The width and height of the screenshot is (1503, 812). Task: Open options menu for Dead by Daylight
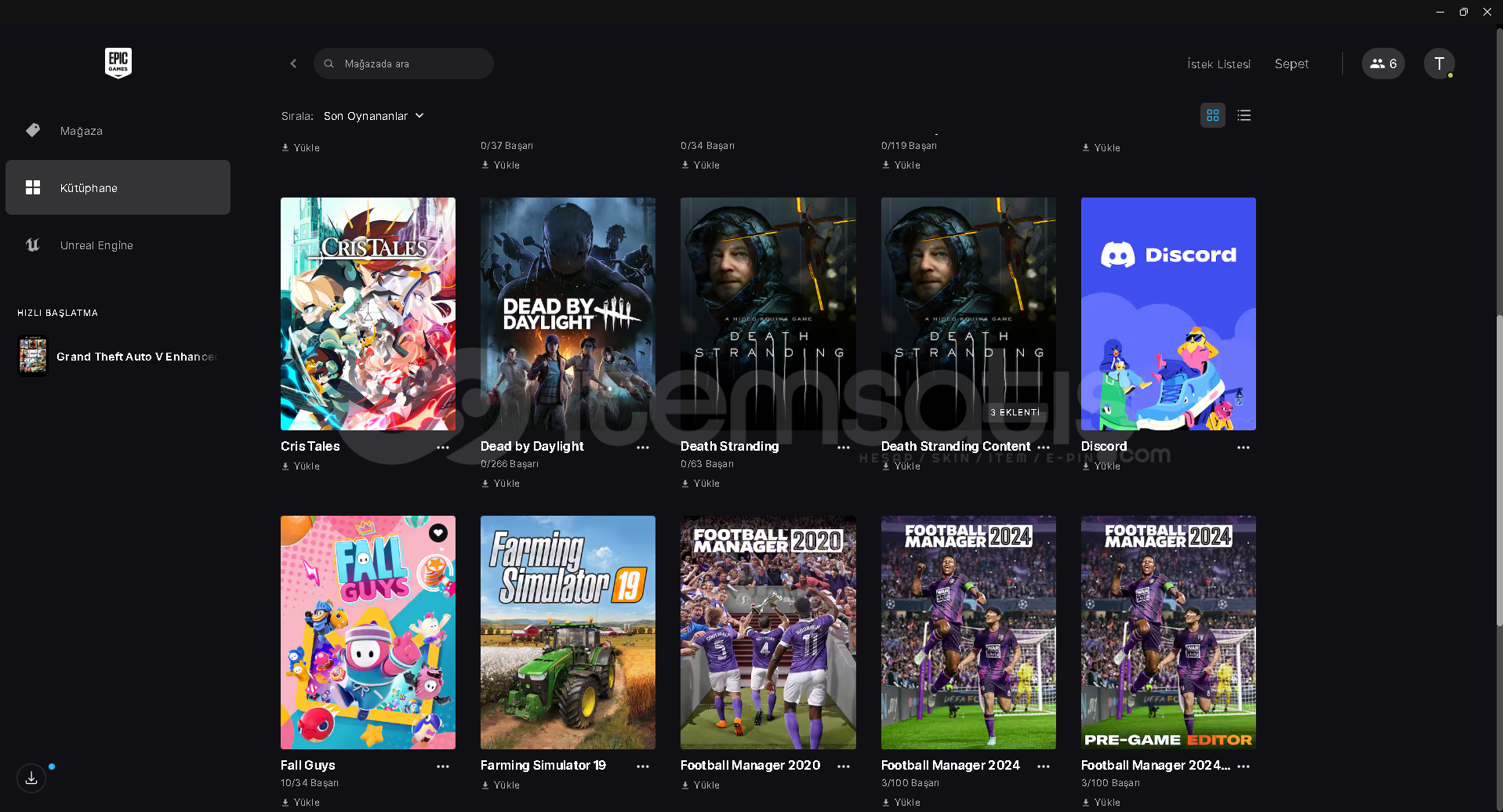(x=643, y=447)
